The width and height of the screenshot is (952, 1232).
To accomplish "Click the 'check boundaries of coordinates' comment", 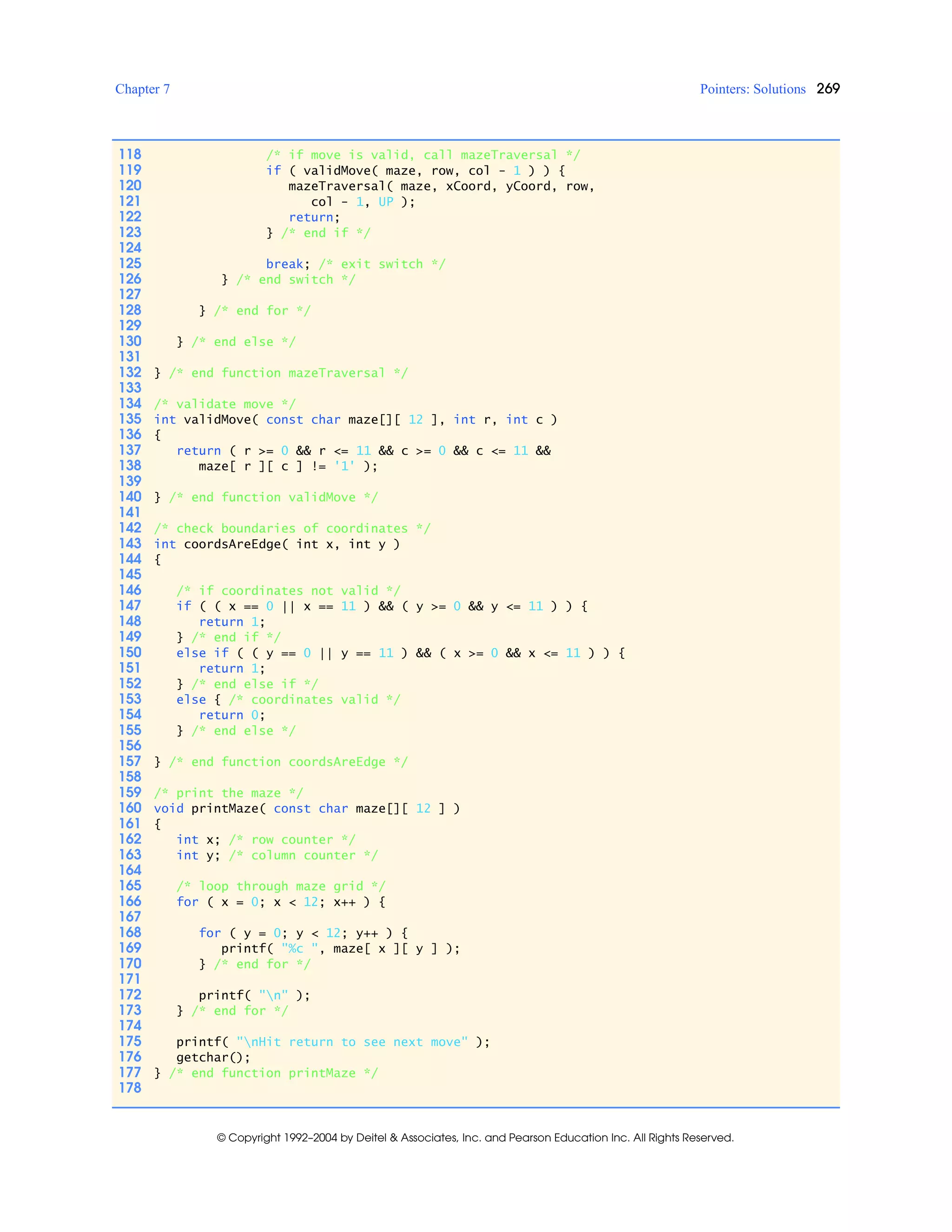I will (x=291, y=528).
